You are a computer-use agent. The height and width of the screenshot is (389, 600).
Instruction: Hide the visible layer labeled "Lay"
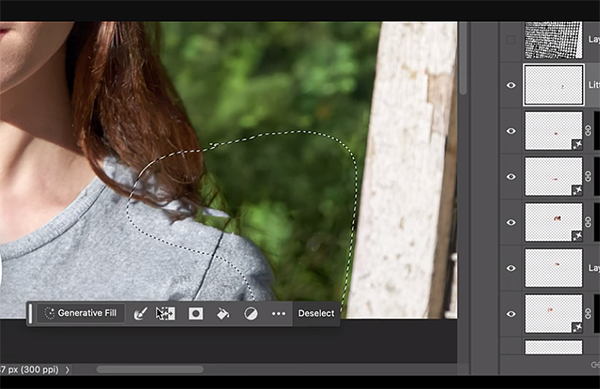(511, 268)
